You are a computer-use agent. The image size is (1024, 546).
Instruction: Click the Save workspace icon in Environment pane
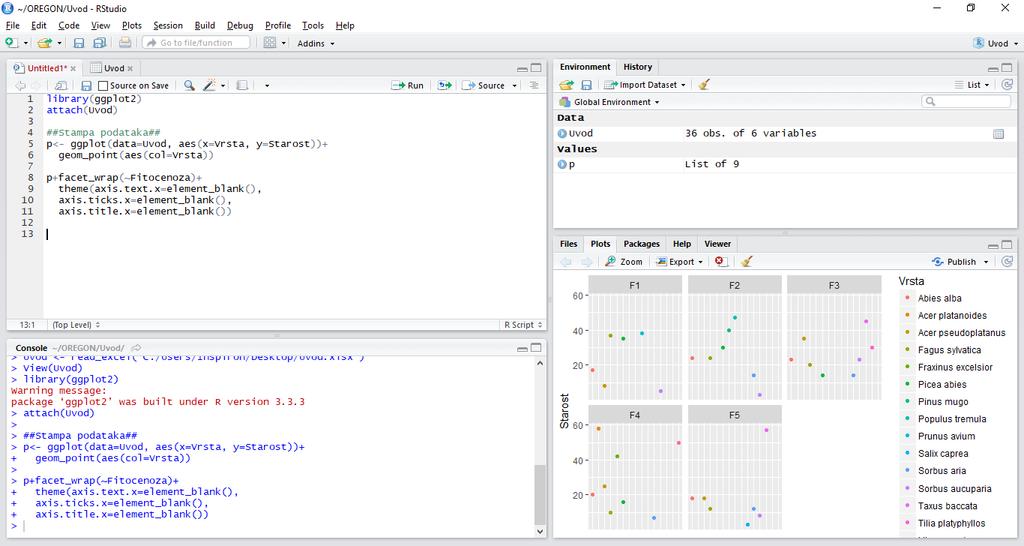[586, 85]
